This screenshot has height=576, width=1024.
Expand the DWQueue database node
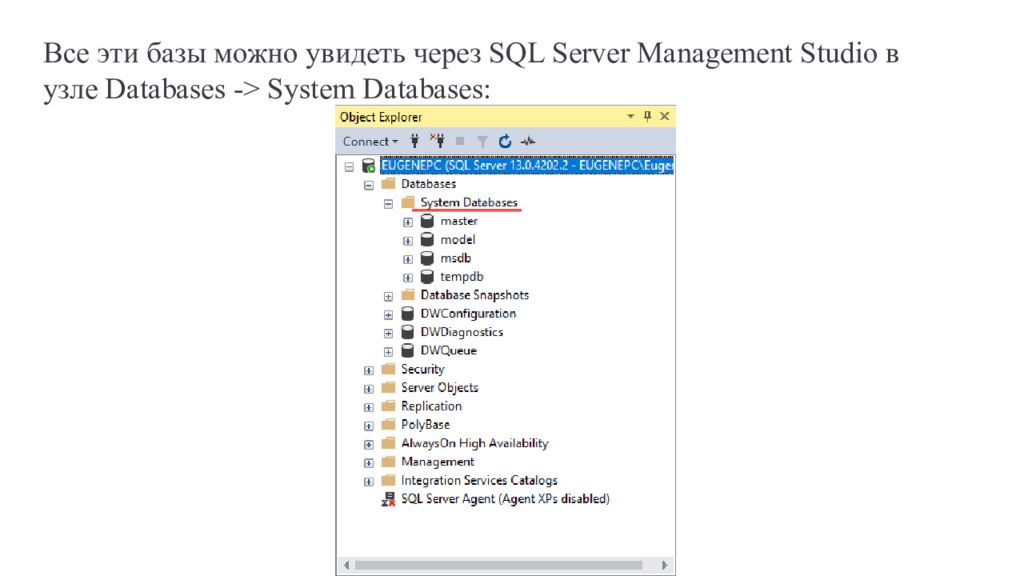click(x=389, y=351)
